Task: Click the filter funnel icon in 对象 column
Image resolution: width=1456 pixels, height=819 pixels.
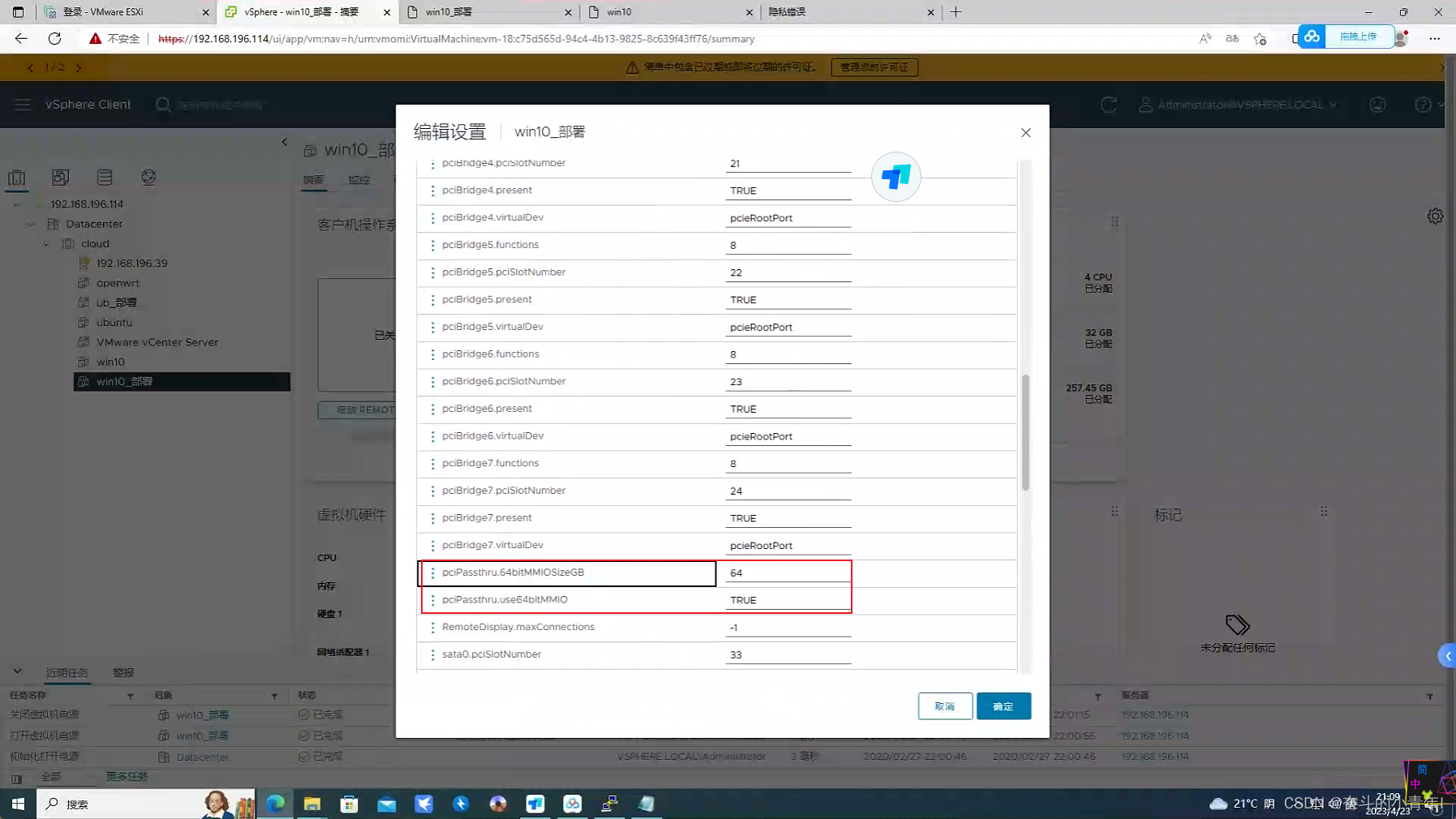Action: point(273,695)
